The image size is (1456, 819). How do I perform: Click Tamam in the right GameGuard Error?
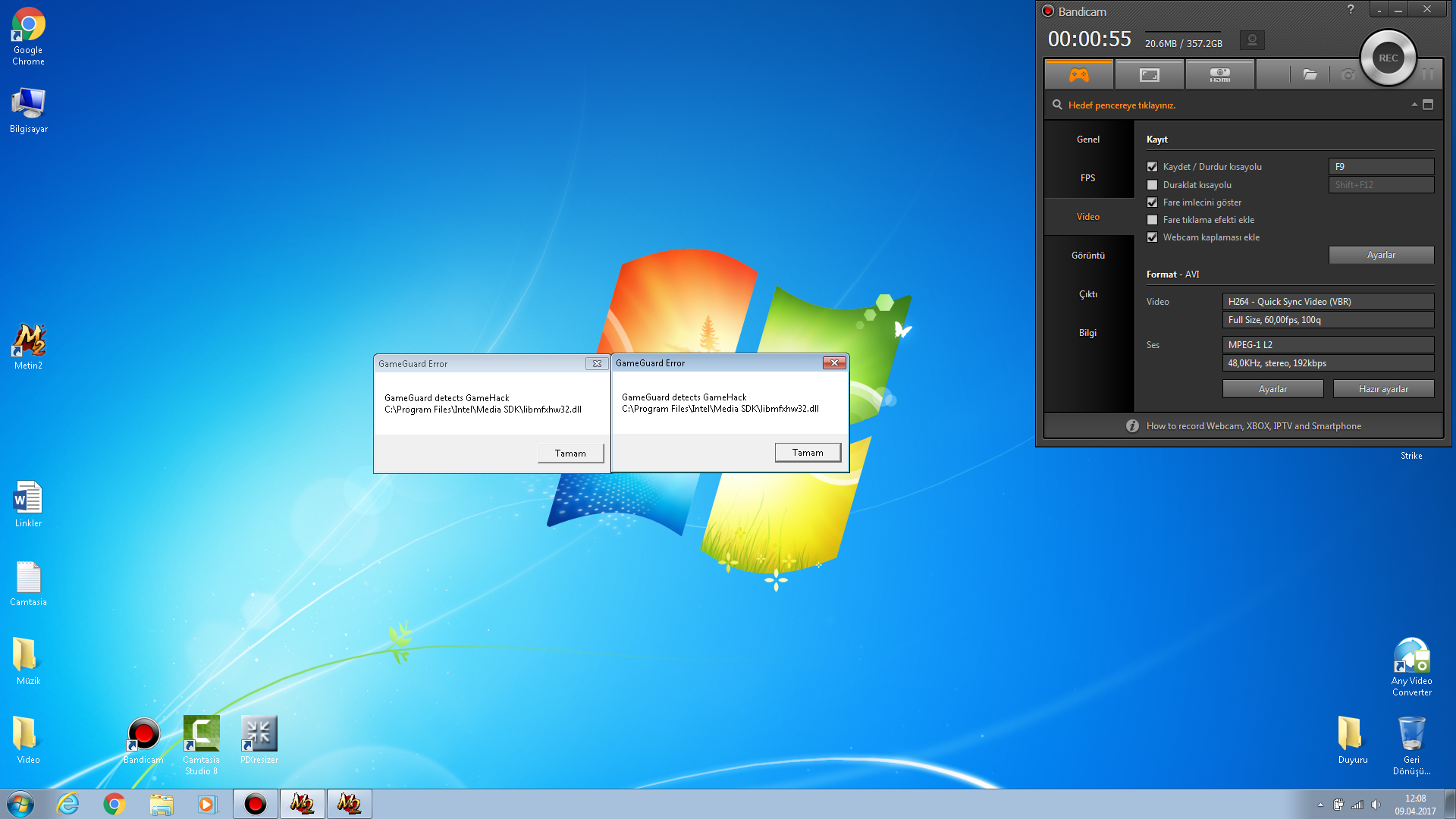coord(808,453)
